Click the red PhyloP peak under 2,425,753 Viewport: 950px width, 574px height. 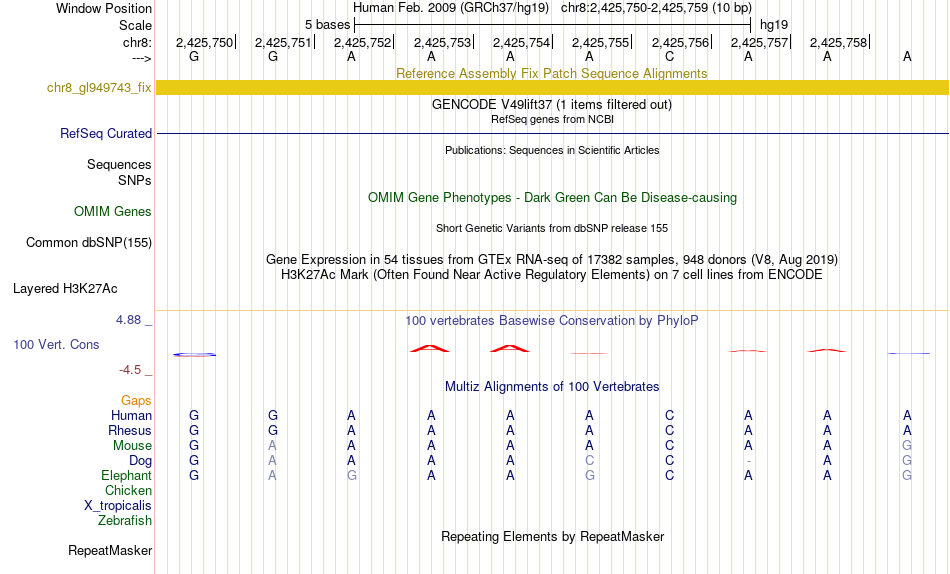click(430, 349)
